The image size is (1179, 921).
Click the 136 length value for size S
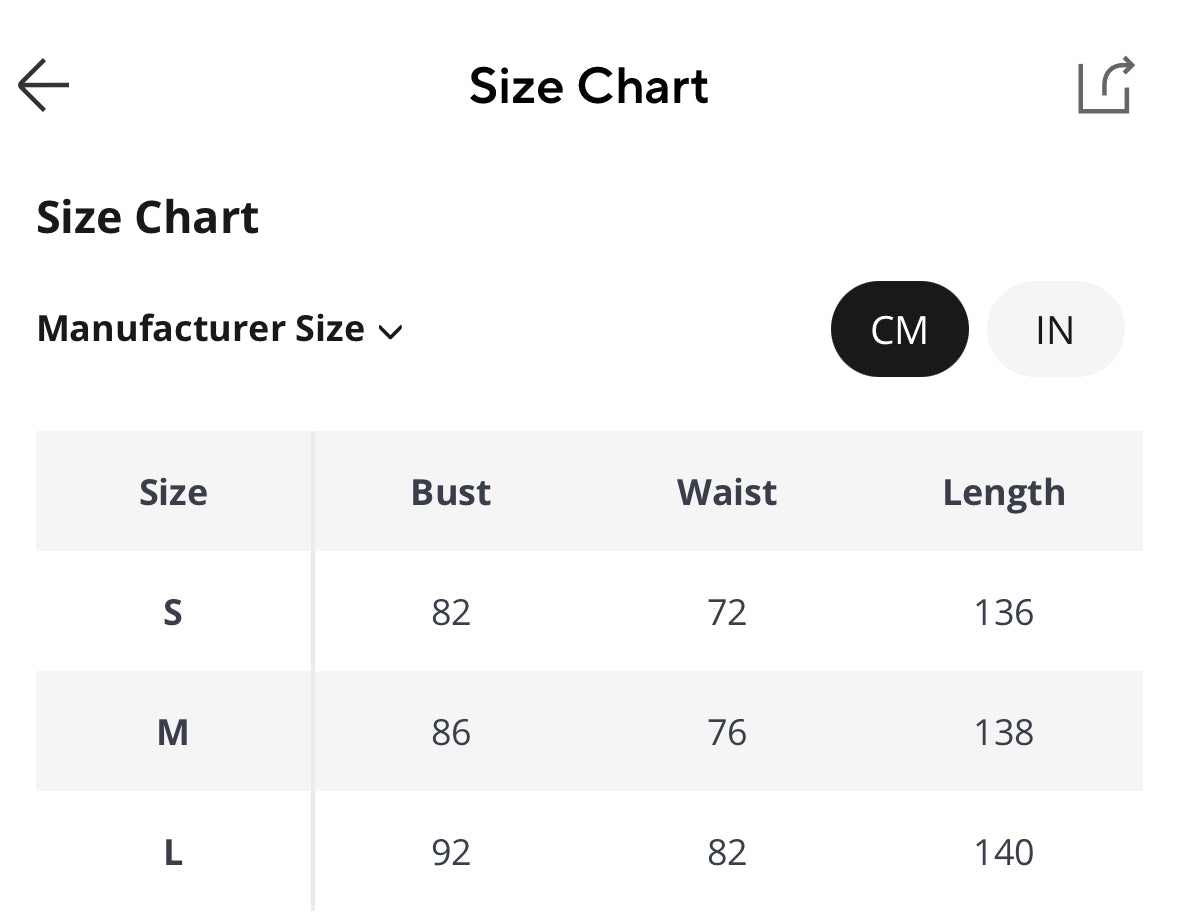point(1004,612)
